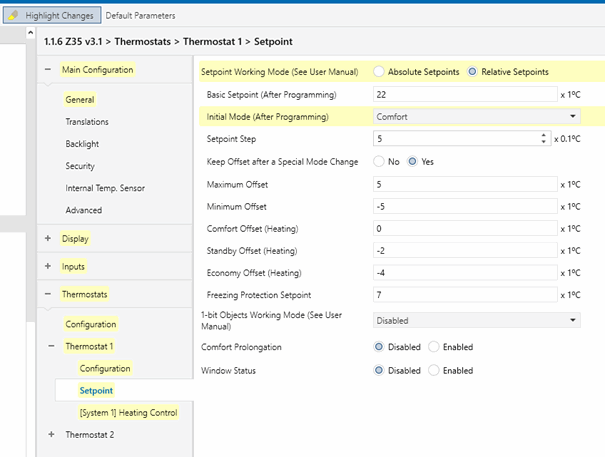The height and width of the screenshot is (457, 605).
Task: Click the Basic Setpoint input field
Action: point(465,95)
